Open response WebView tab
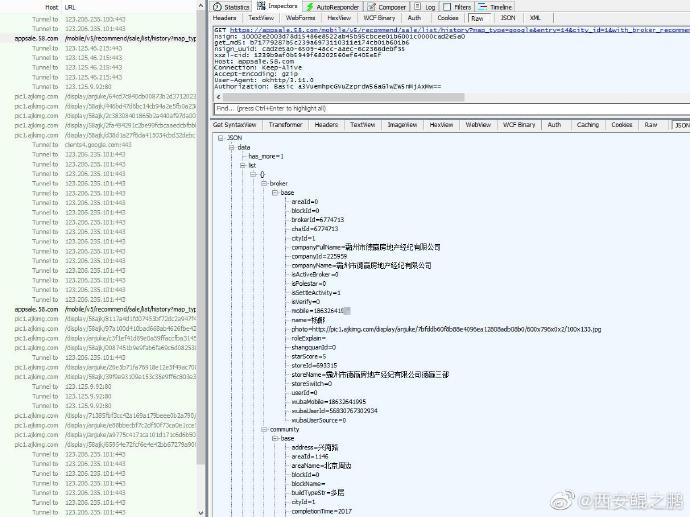Viewport: 690px width, 517px height. tap(478, 125)
